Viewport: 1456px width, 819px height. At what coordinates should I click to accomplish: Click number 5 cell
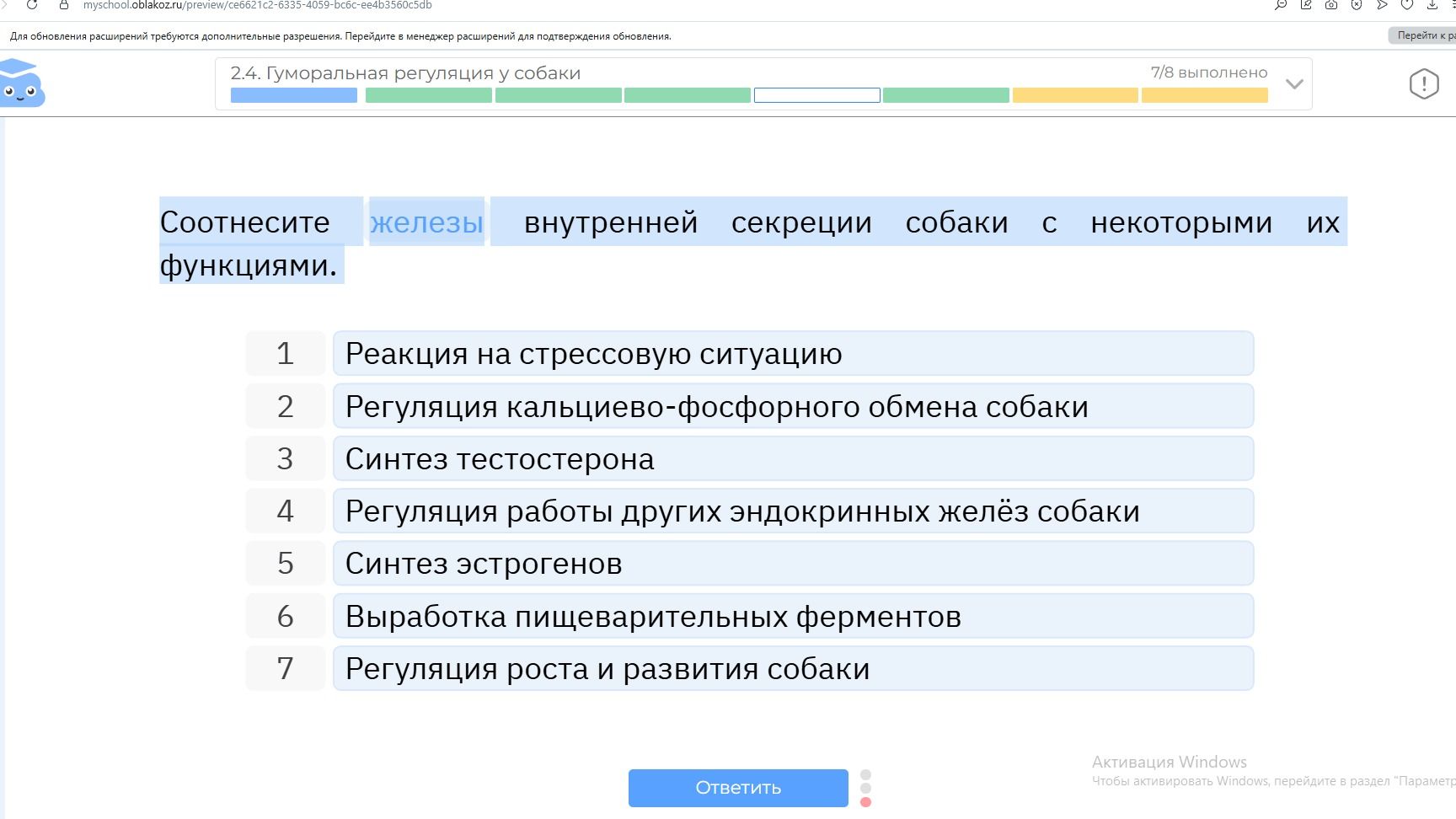coord(286,563)
